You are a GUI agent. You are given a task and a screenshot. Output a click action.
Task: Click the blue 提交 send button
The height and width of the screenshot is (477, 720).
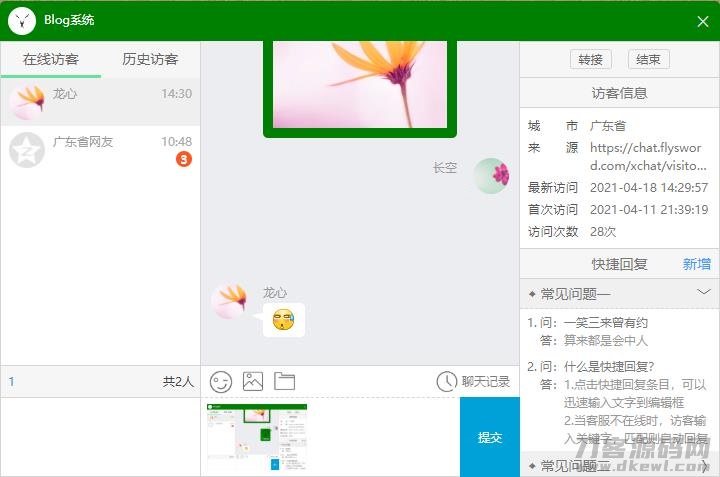[490, 437]
